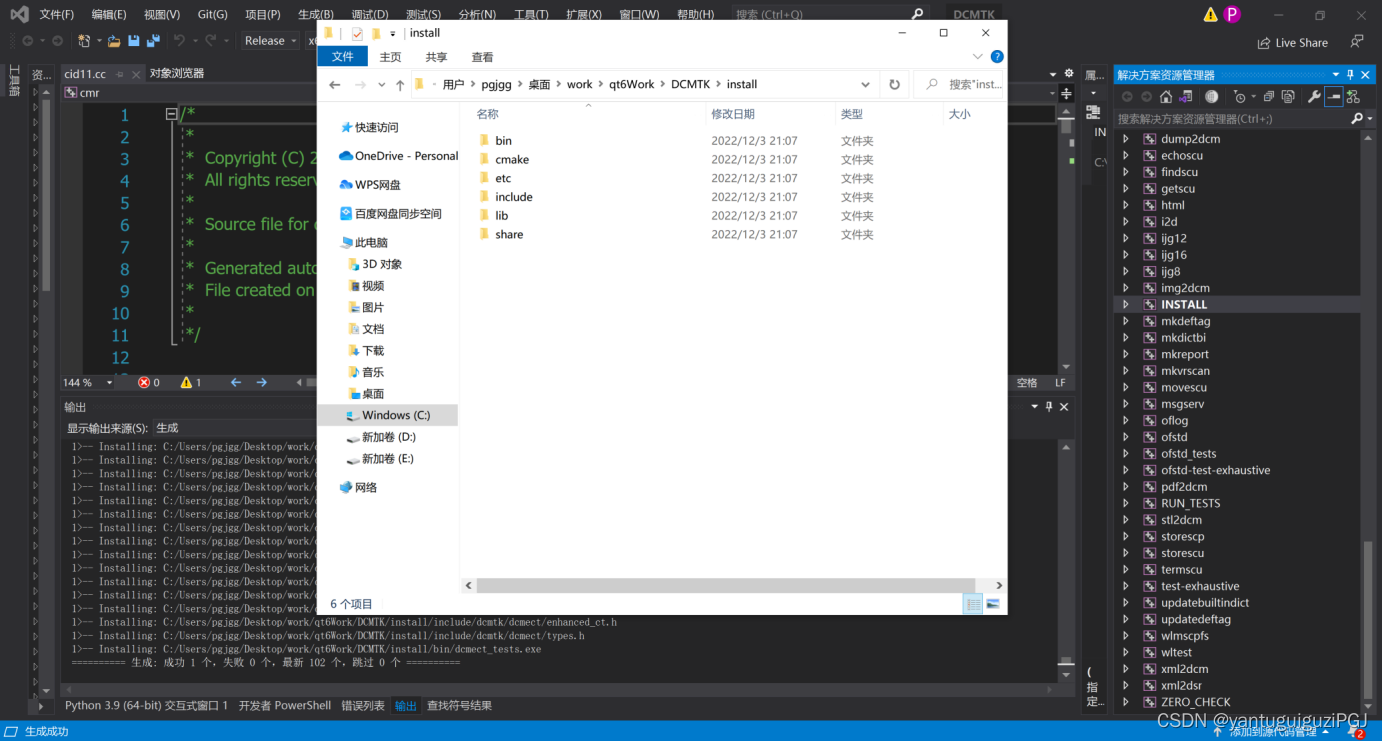Click the Save icon on the Visual Studio toolbar
1383x741 pixels.
click(133, 39)
